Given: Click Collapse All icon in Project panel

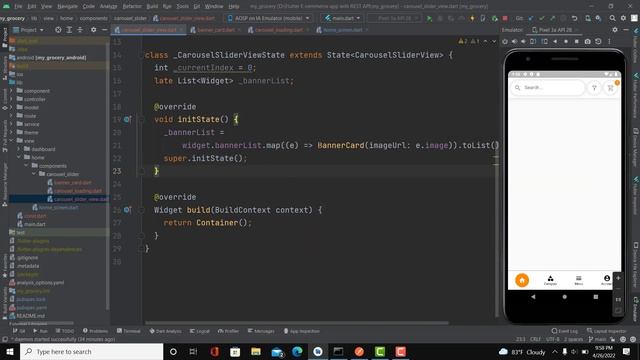Looking at the screenshot, I should point(80,30).
